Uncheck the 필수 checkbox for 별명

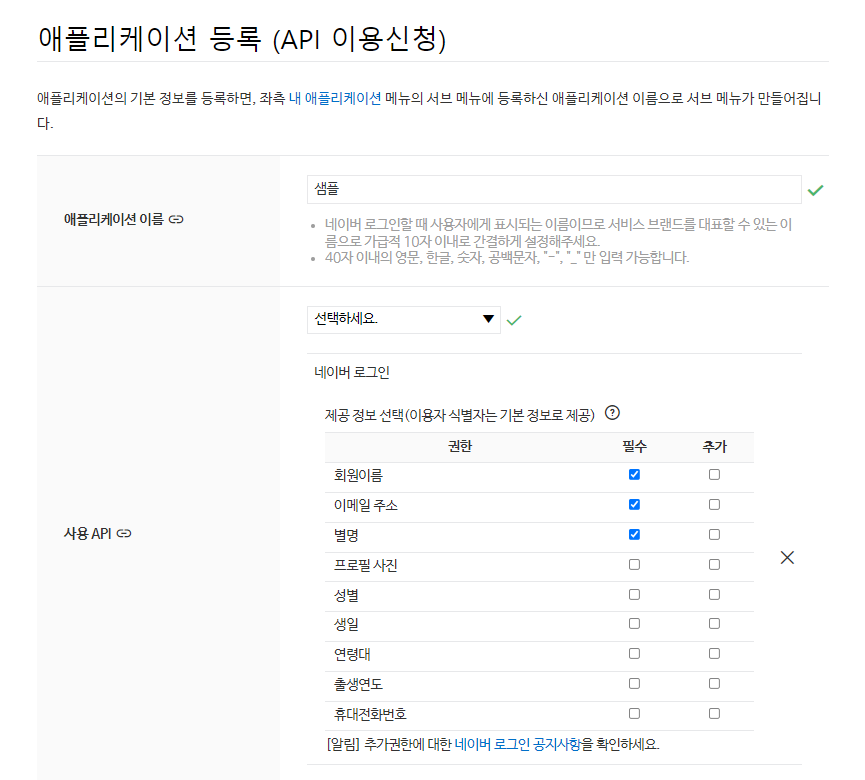[x=634, y=534]
